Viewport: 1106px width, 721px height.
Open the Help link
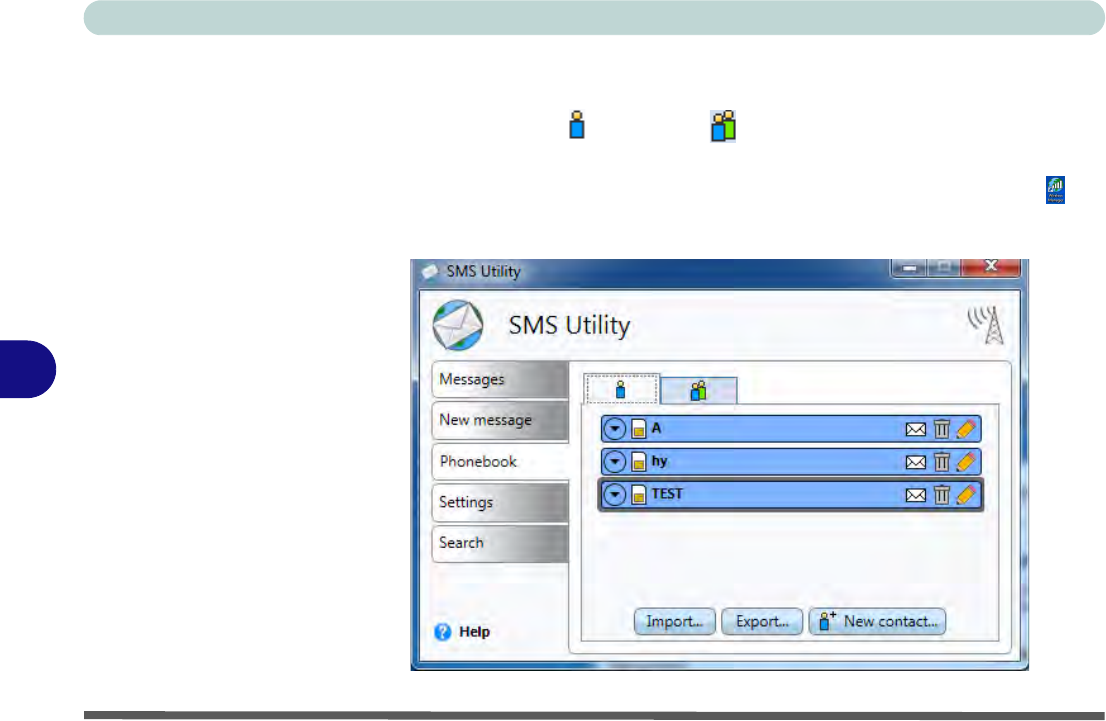click(464, 632)
